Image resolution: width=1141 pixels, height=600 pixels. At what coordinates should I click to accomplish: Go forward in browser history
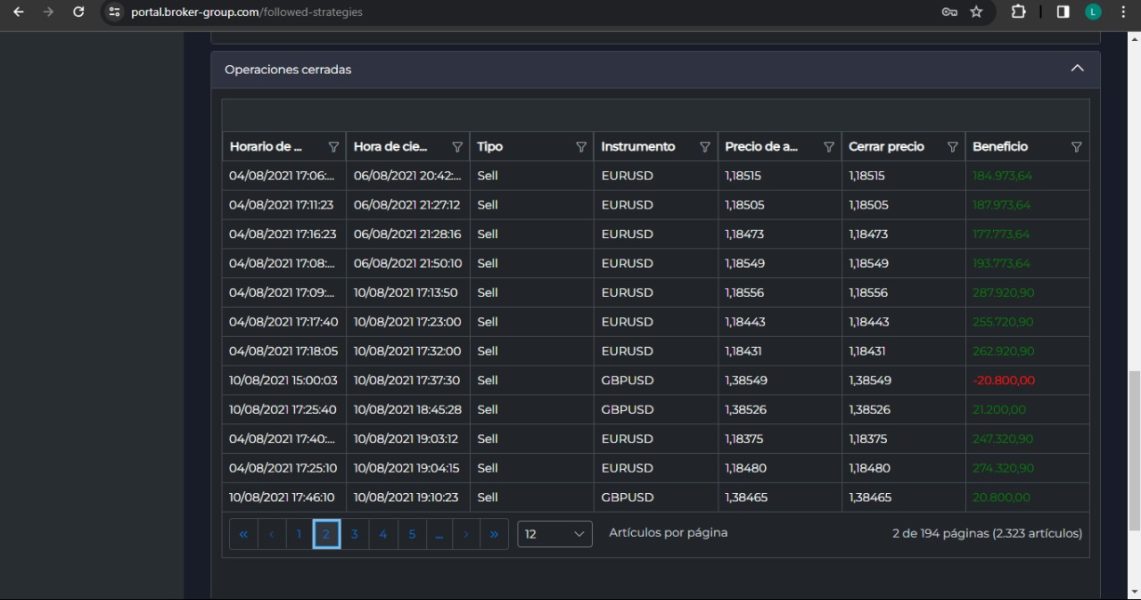click(x=48, y=12)
